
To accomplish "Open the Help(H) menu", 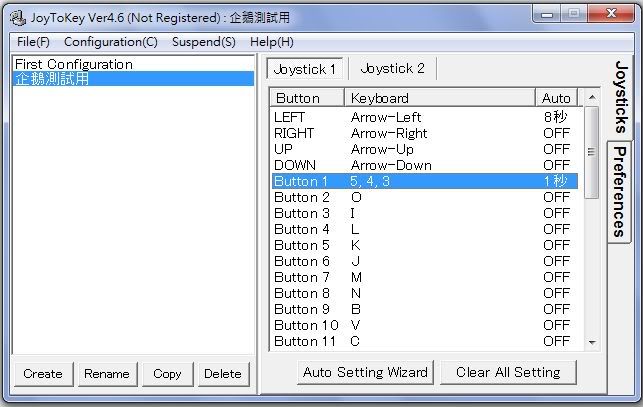I will pos(272,42).
